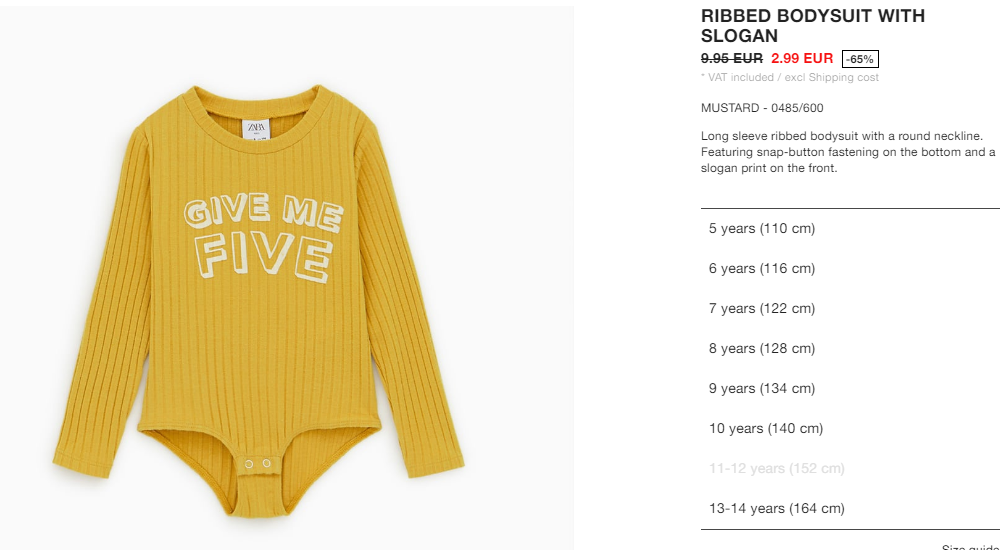Click the VAT included shipping cost note
This screenshot has height=550, width=1003.
coord(790,77)
